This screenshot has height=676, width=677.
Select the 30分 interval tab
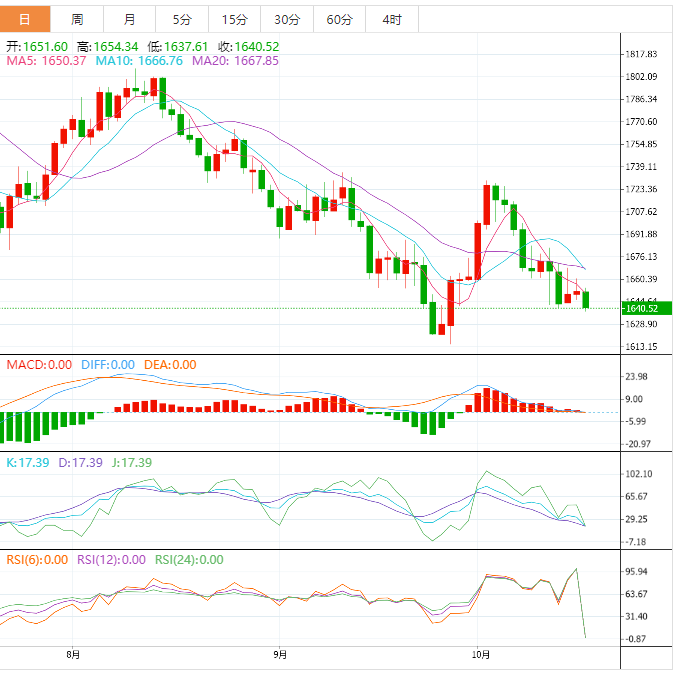click(287, 19)
